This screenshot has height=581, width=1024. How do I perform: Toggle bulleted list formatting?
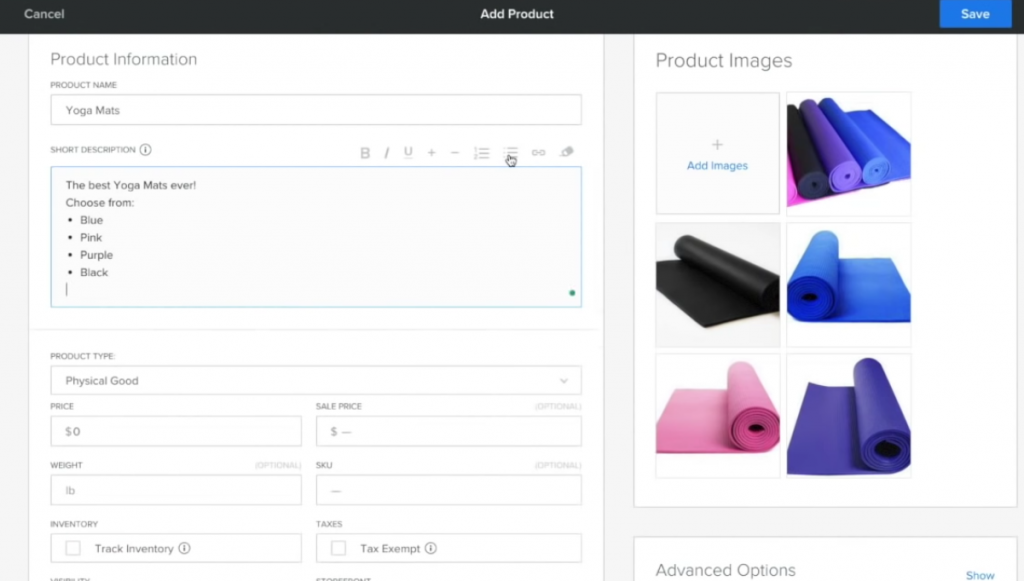coord(511,153)
